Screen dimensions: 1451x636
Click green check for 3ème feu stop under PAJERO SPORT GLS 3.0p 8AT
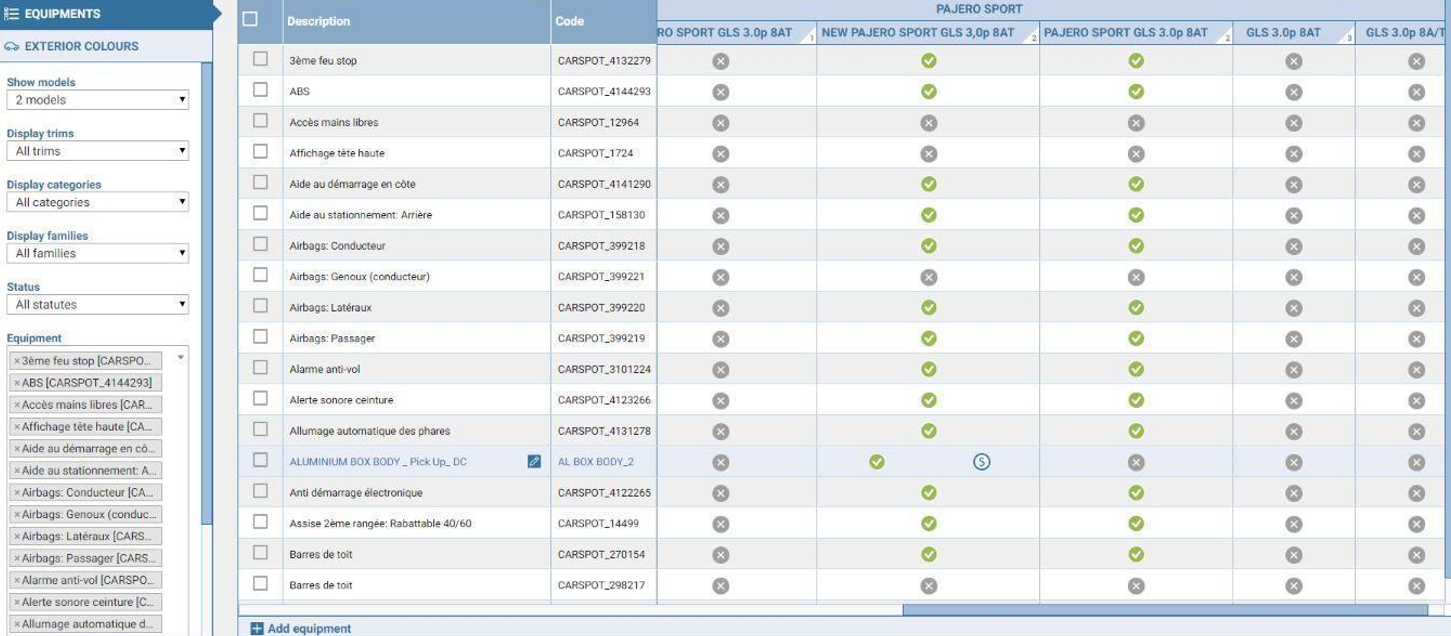click(x=1136, y=61)
